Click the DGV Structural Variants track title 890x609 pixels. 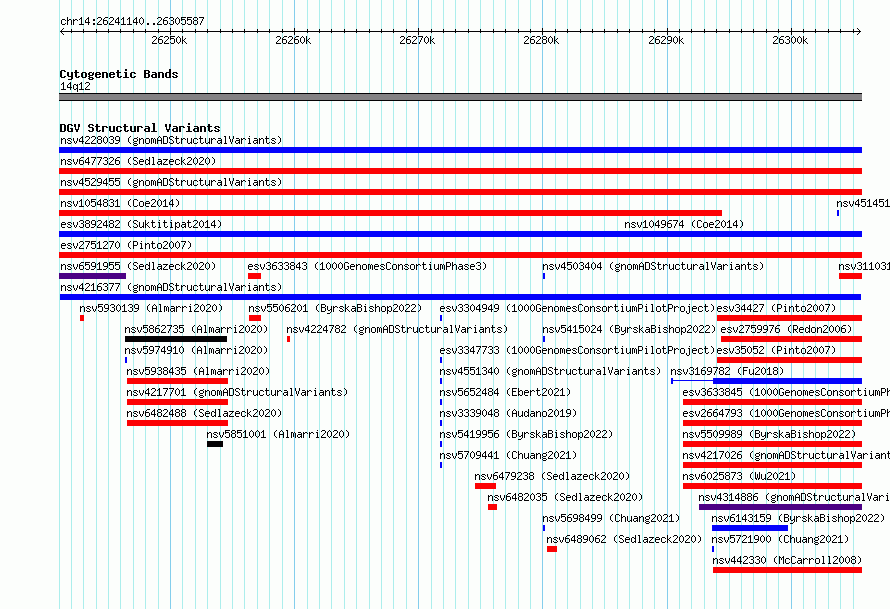pos(140,128)
